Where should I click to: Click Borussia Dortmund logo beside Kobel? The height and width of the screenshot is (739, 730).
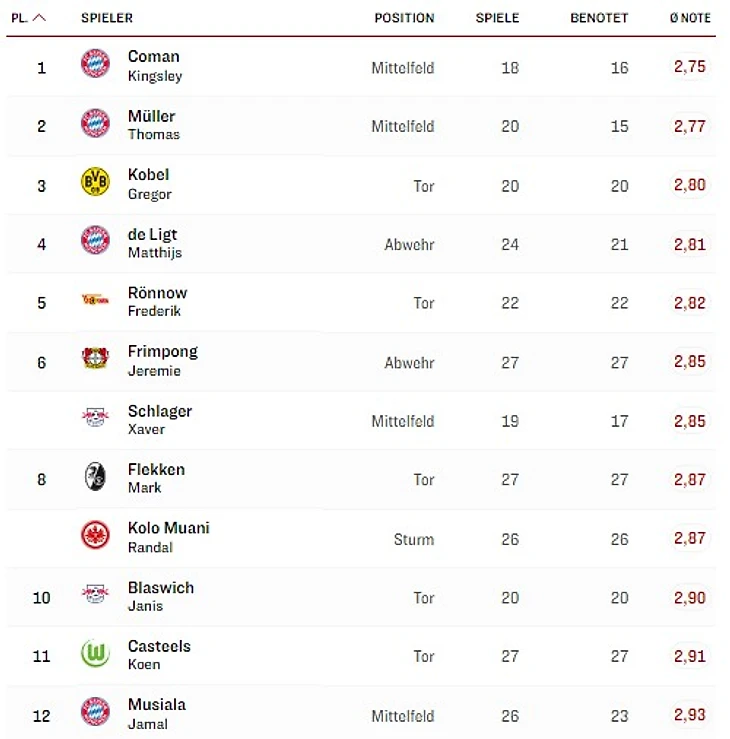(x=95, y=182)
